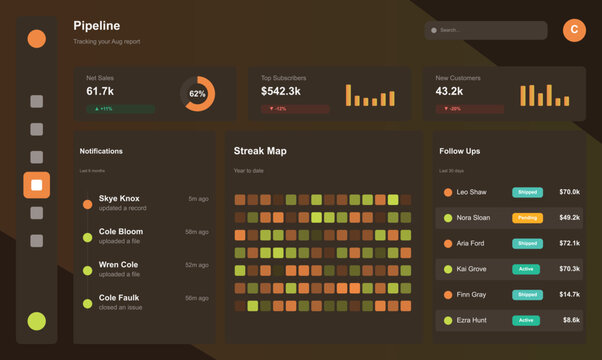Click the $14.7k amount

click(569, 294)
